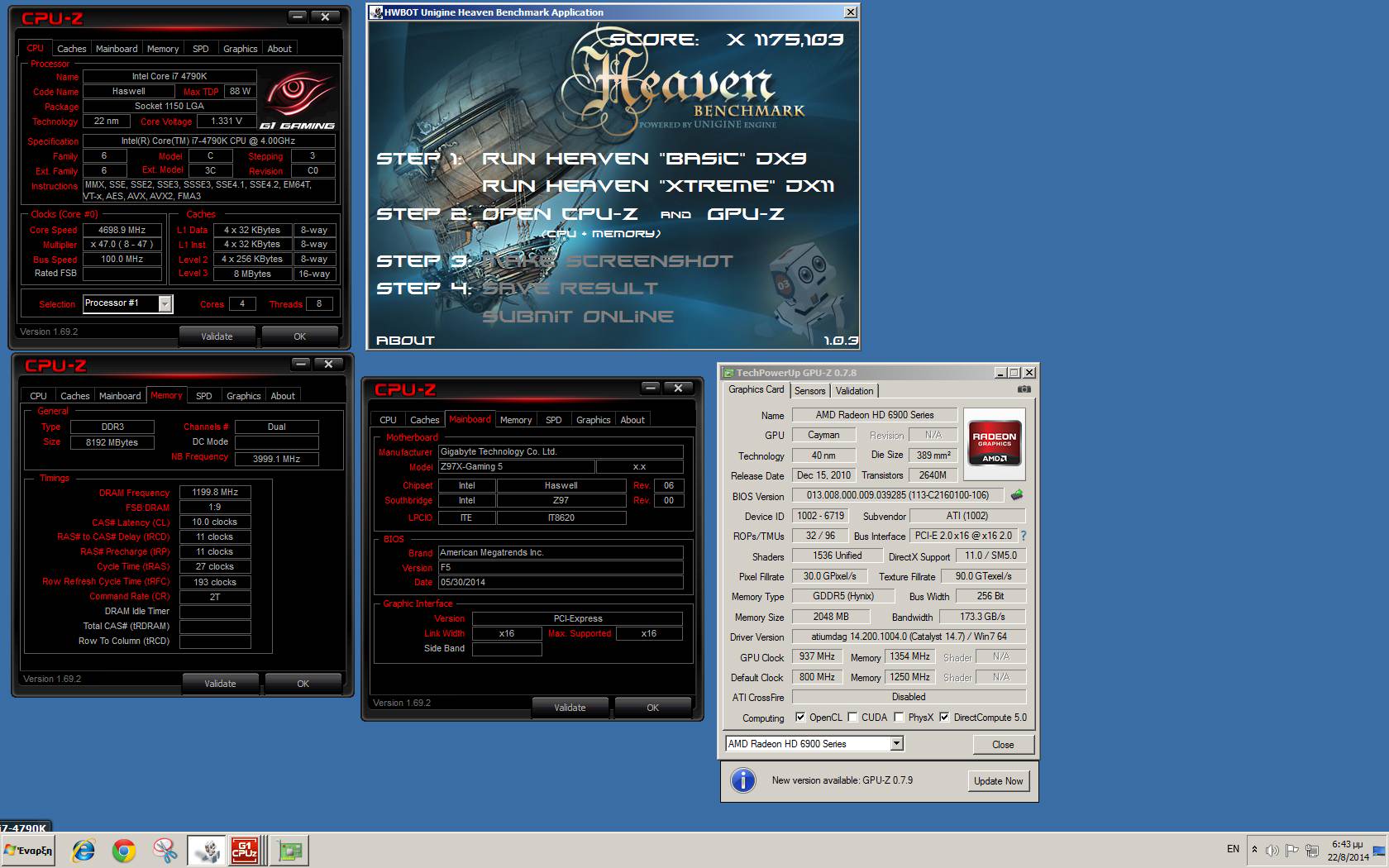Click the GPU name field AMD Radeon HD 6900 Series
The width and height of the screenshot is (1389, 868).
875,415
